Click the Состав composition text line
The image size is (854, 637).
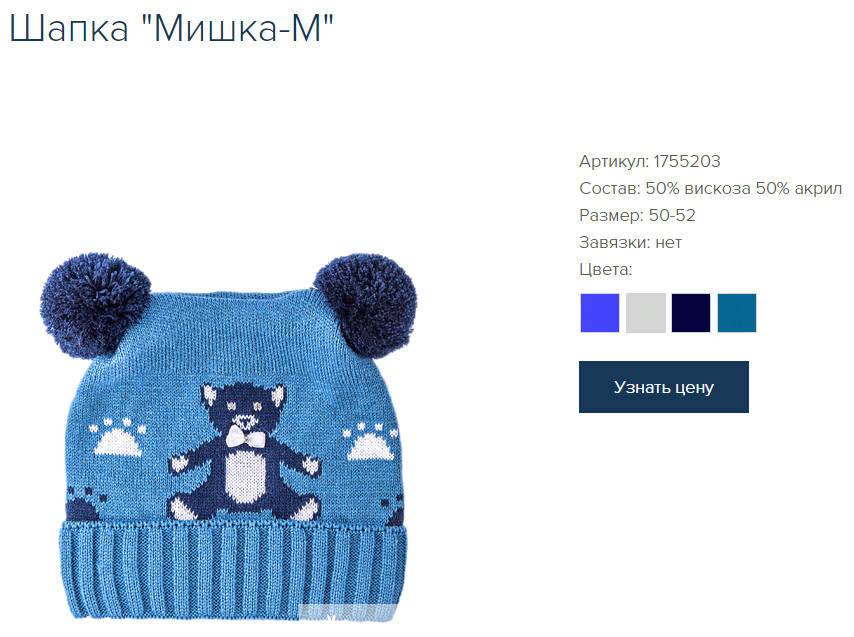click(x=710, y=188)
